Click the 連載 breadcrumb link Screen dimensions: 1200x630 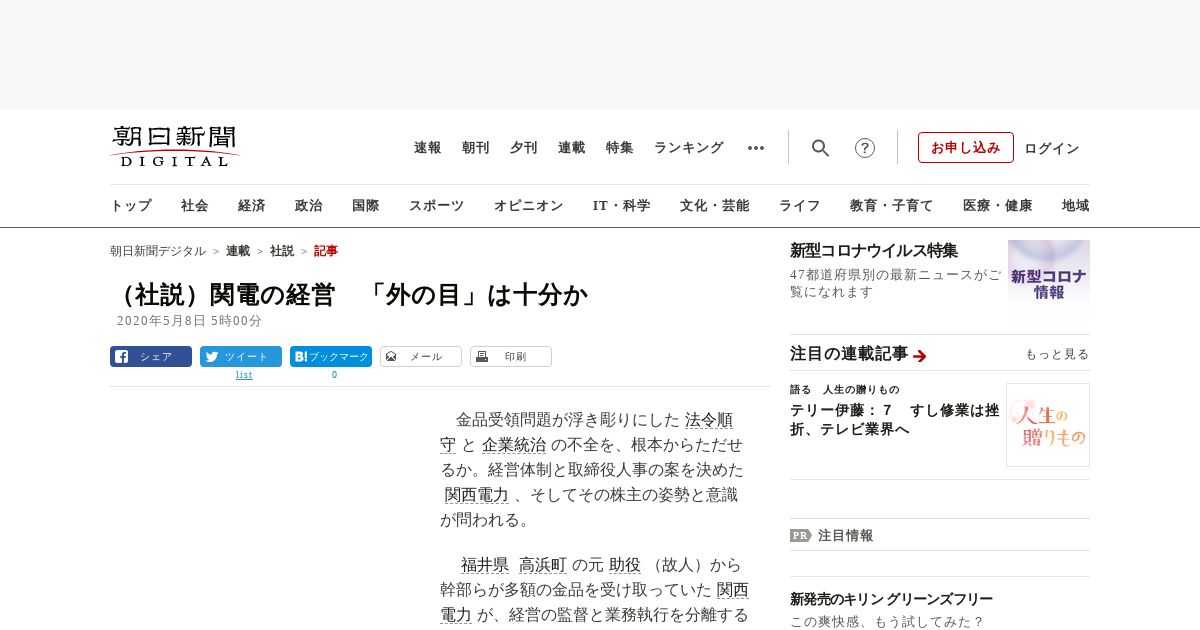238,251
